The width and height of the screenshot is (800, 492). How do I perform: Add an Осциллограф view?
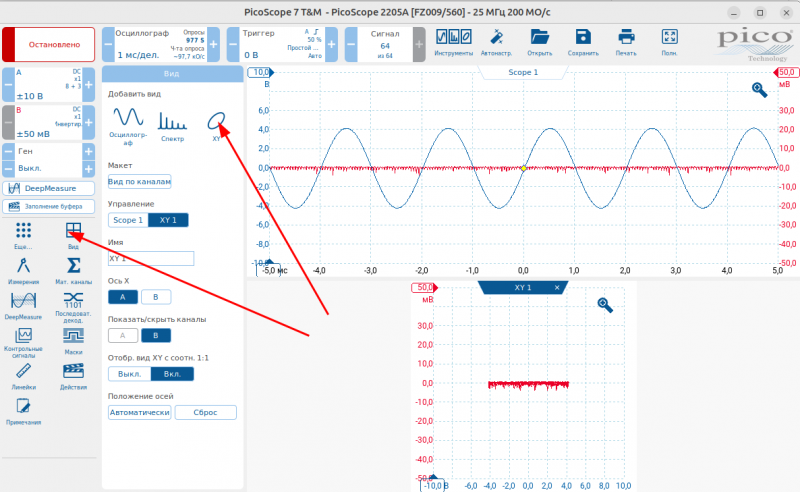click(128, 126)
